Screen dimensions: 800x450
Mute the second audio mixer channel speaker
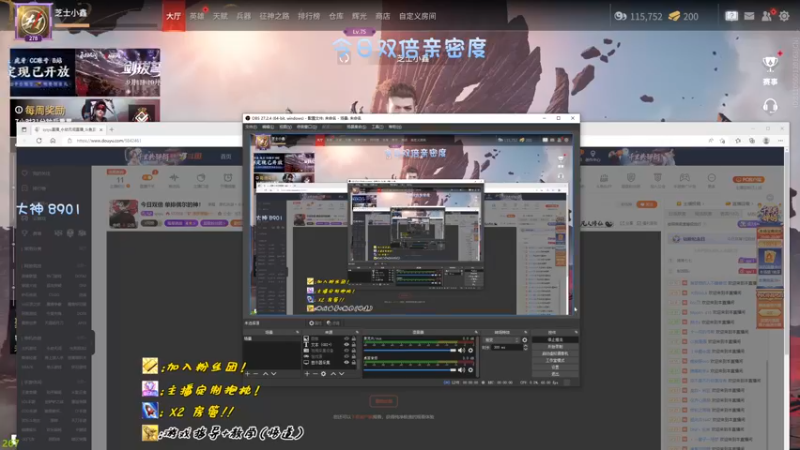point(462,369)
